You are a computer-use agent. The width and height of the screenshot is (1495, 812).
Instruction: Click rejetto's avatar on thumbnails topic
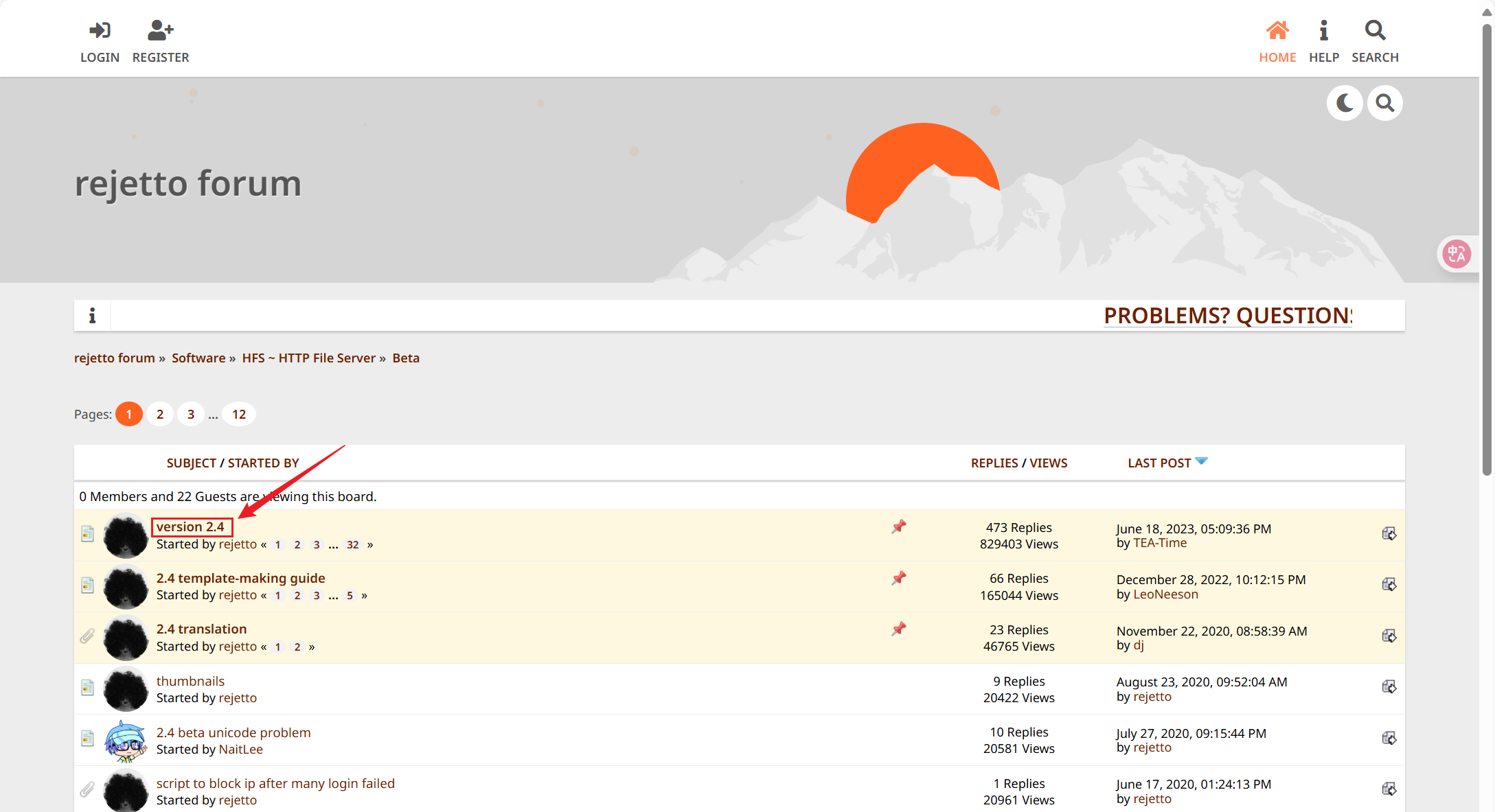click(x=126, y=689)
